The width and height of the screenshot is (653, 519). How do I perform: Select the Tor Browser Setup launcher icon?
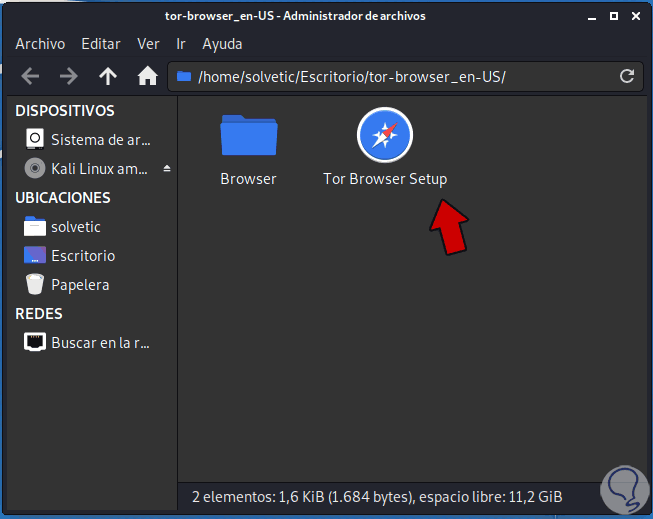[x=385, y=135]
